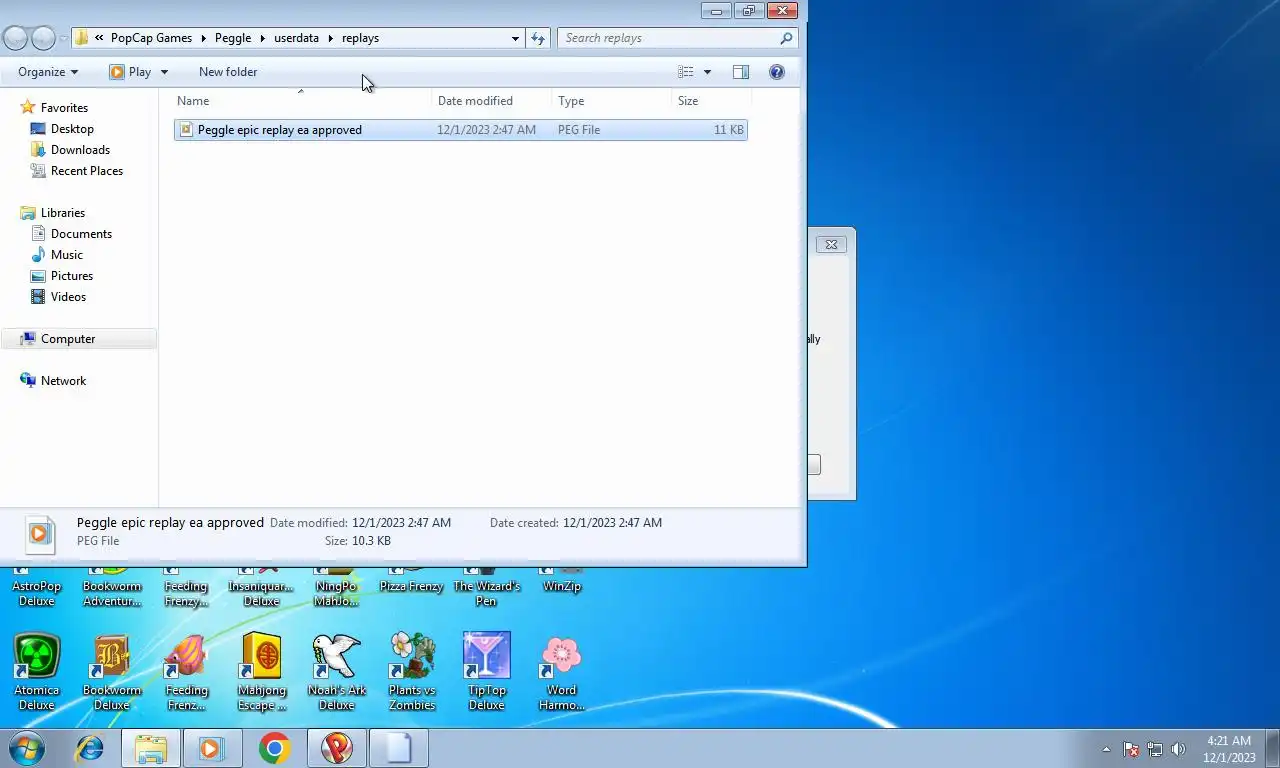The width and height of the screenshot is (1280, 768).
Task: Sort by Type column header
Action: point(611,101)
